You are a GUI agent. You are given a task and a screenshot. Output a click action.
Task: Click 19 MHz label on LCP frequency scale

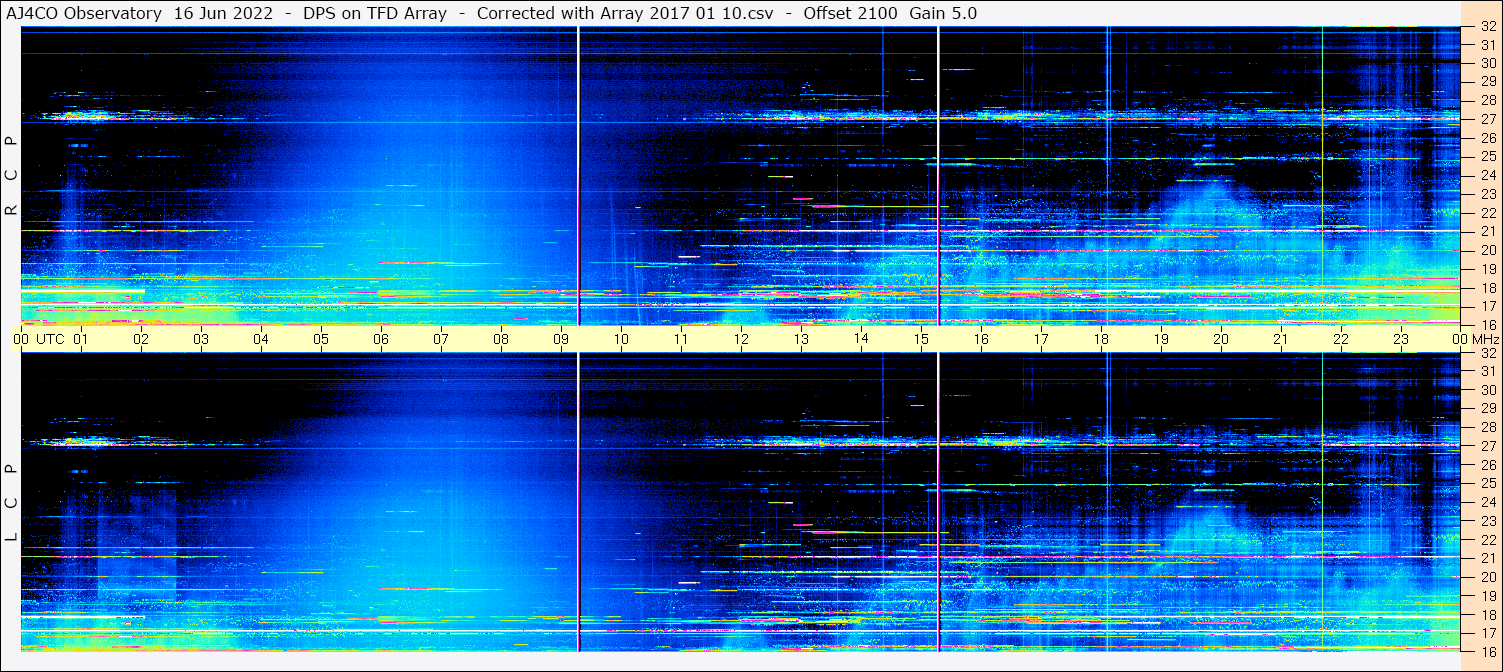click(1487, 596)
